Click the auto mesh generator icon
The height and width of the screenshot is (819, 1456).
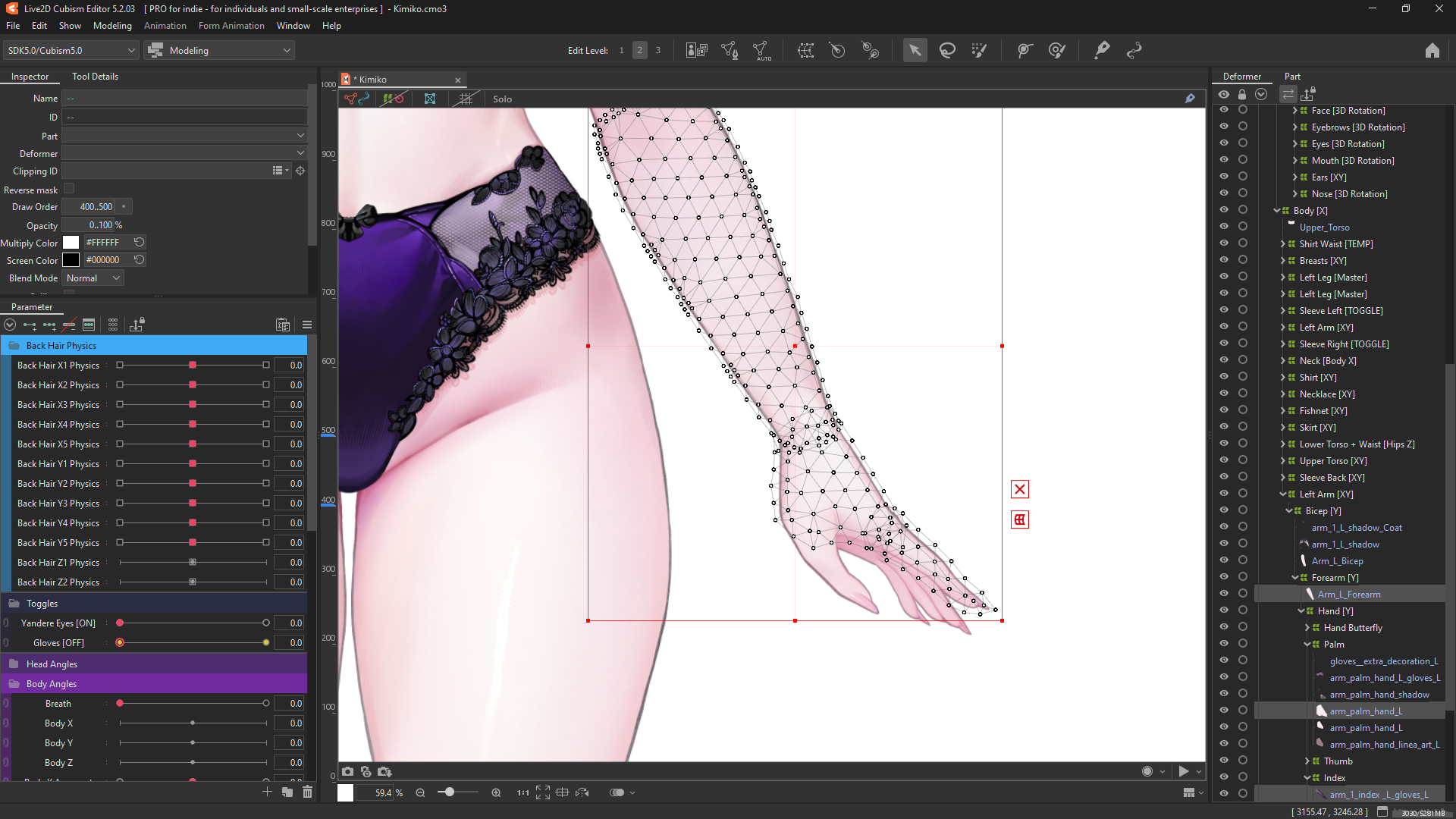tap(761, 50)
